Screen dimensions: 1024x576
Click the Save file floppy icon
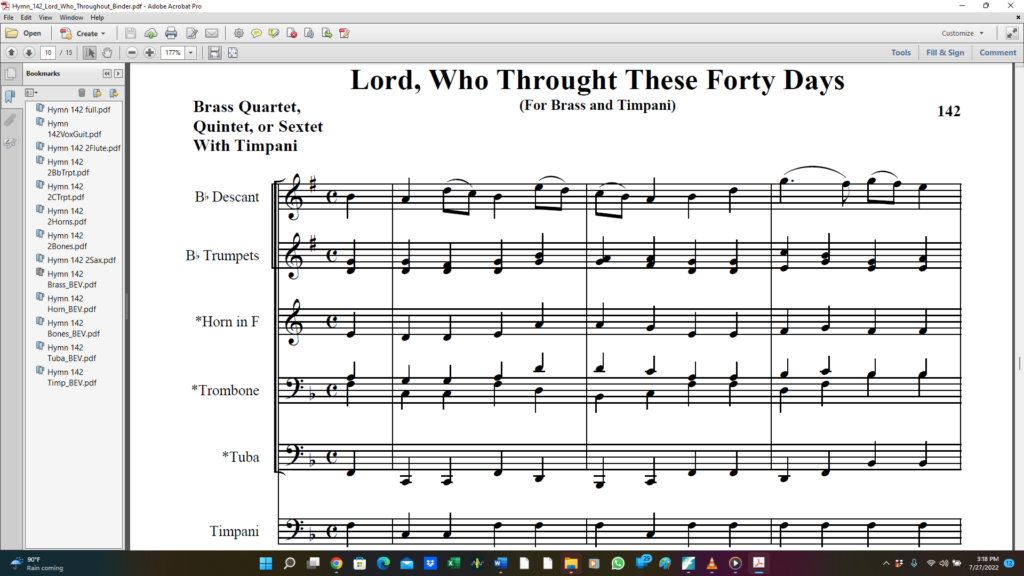[x=130, y=33]
